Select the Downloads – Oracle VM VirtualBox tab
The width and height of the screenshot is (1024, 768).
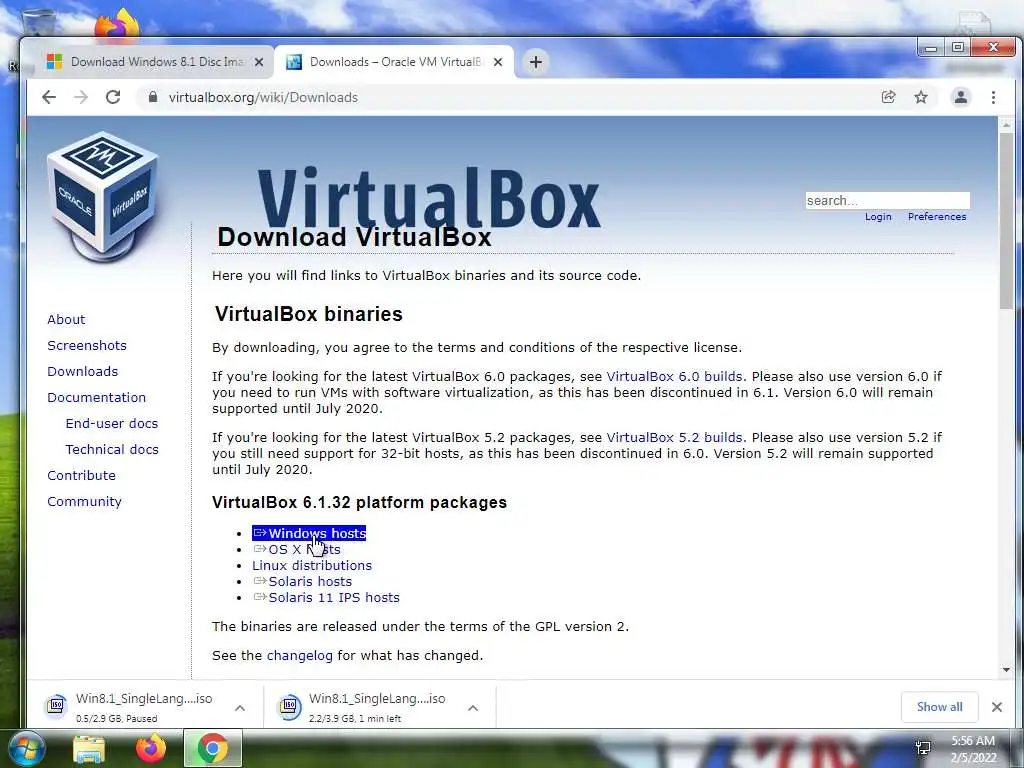coord(394,62)
